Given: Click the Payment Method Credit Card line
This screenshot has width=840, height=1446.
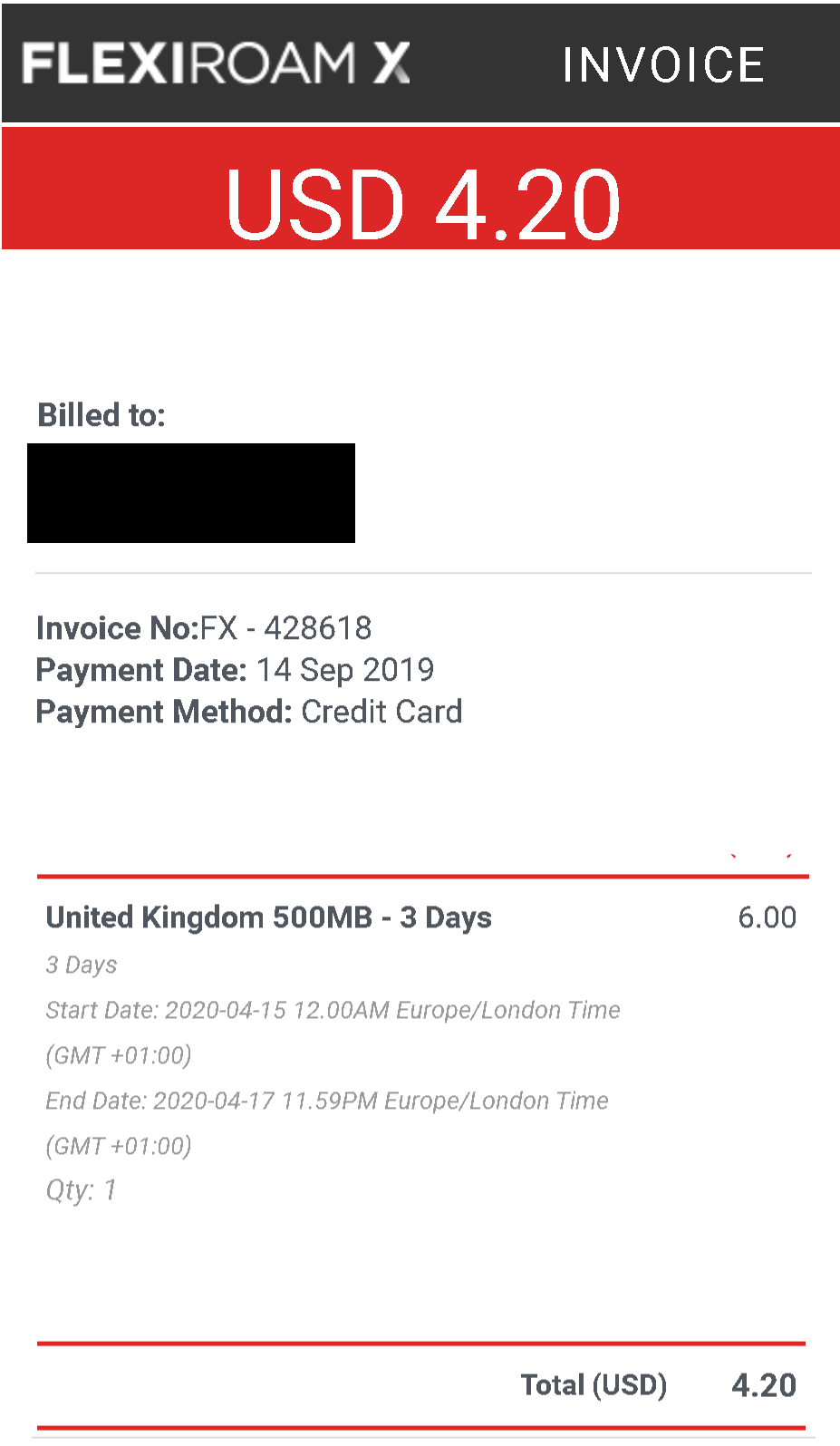Looking at the screenshot, I should [249, 712].
